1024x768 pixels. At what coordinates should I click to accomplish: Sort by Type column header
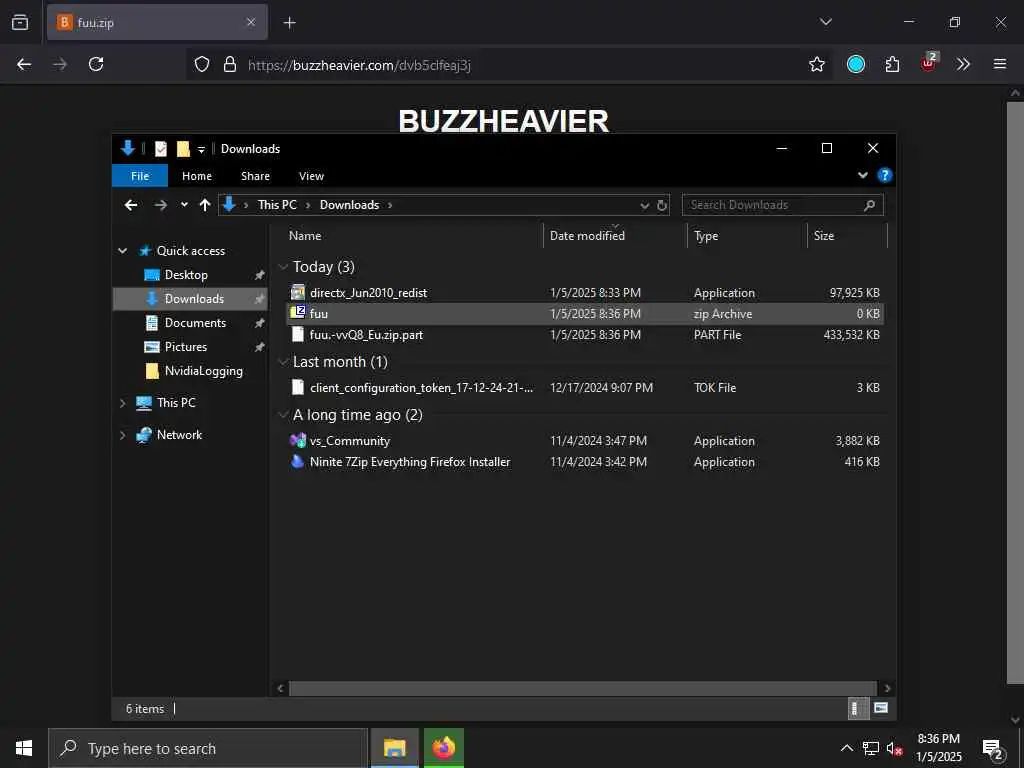(x=747, y=236)
